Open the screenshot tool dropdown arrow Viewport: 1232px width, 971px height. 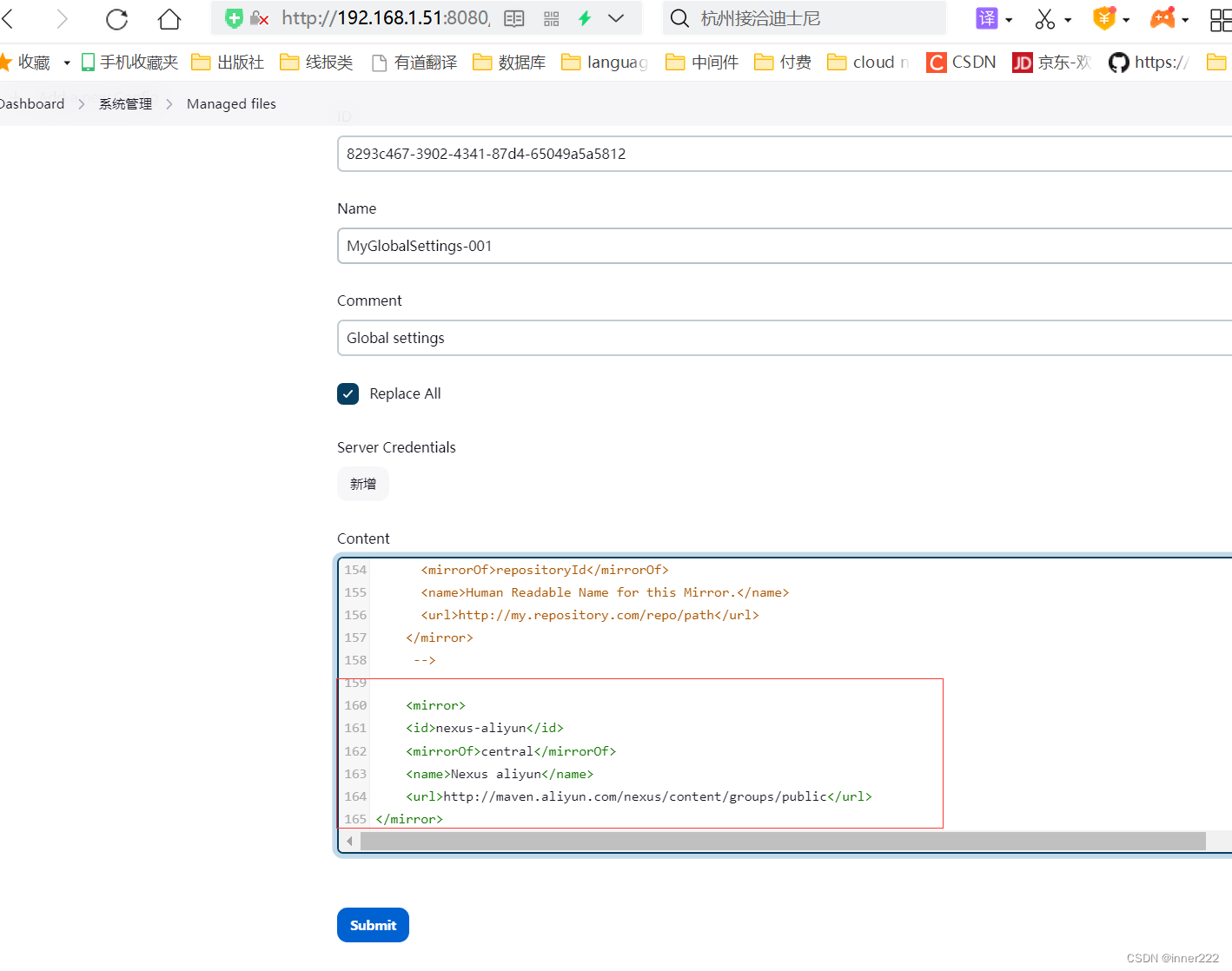[x=1068, y=20]
